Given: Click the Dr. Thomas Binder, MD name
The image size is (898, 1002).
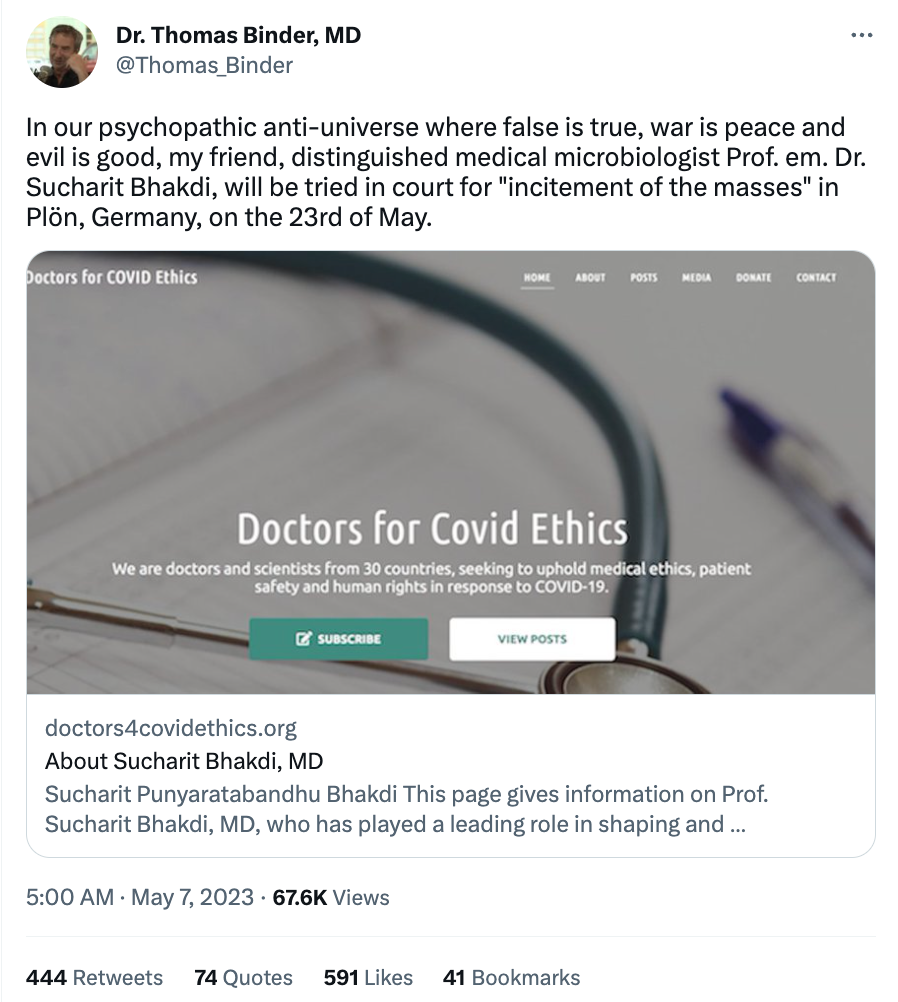Looking at the screenshot, I should (238, 36).
